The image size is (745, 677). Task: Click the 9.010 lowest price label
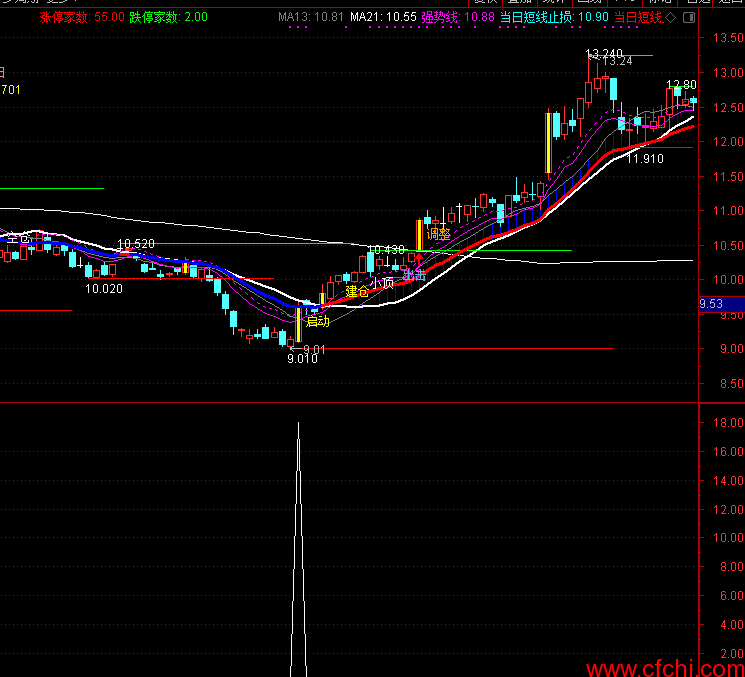(x=303, y=359)
